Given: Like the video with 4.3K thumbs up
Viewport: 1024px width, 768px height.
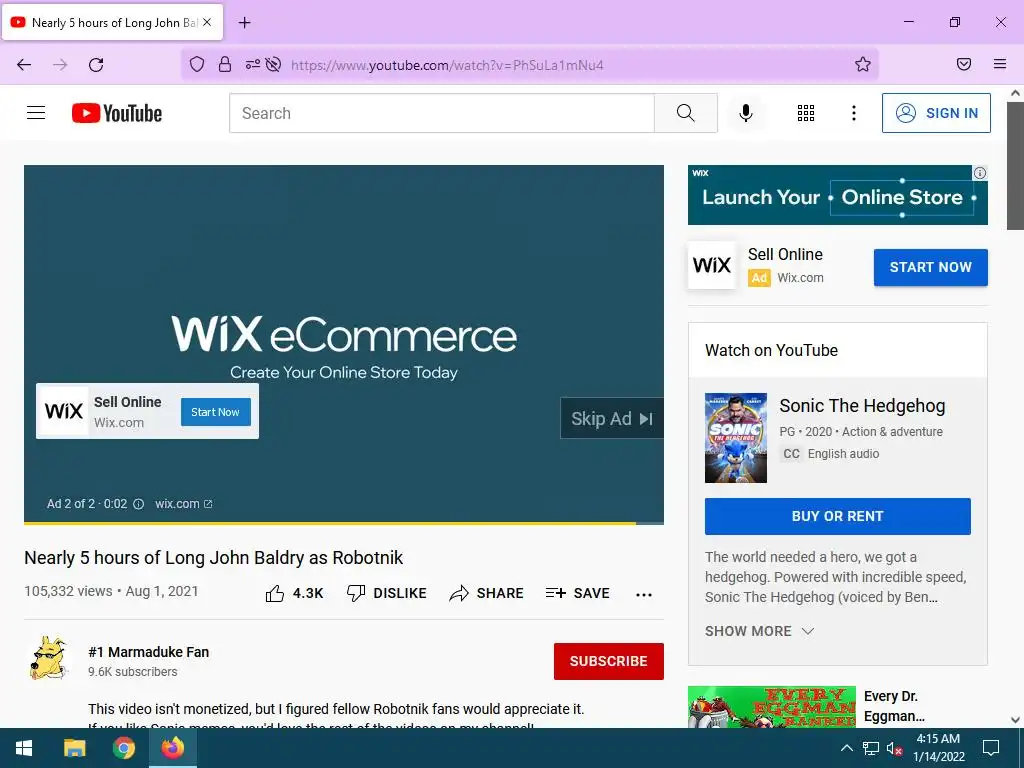Looking at the screenshot, I should pyautogui.click(x=295, y=593).
